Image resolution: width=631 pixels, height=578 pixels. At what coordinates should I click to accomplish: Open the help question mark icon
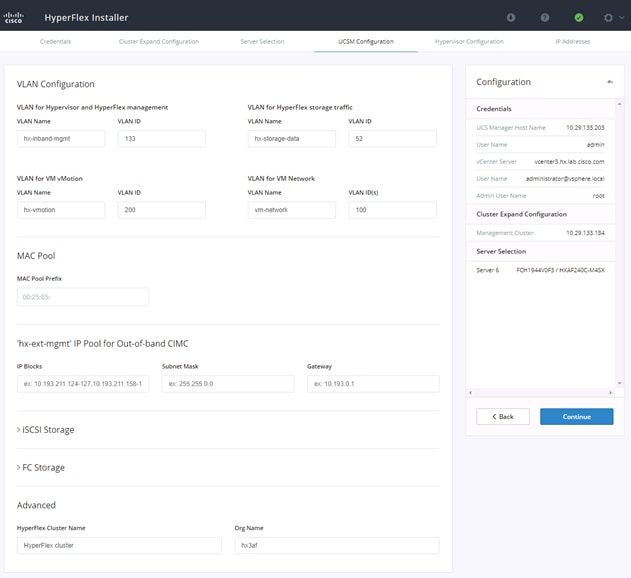[x=544, y=17]
